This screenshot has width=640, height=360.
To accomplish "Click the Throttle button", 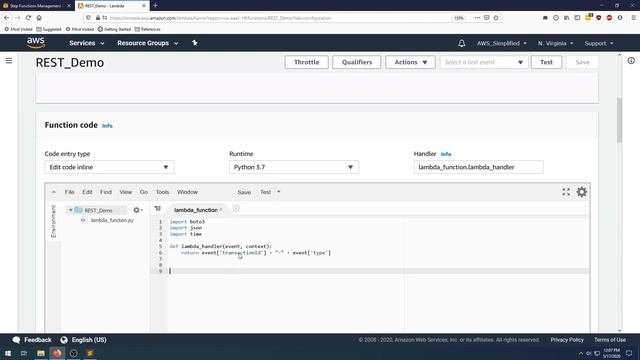I will tap(307, 62).
